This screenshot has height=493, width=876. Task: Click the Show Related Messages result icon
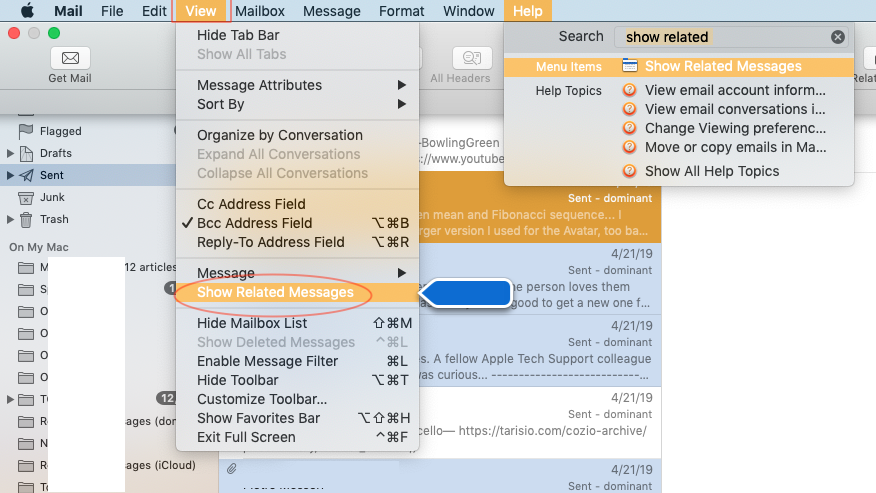(630, 65)
